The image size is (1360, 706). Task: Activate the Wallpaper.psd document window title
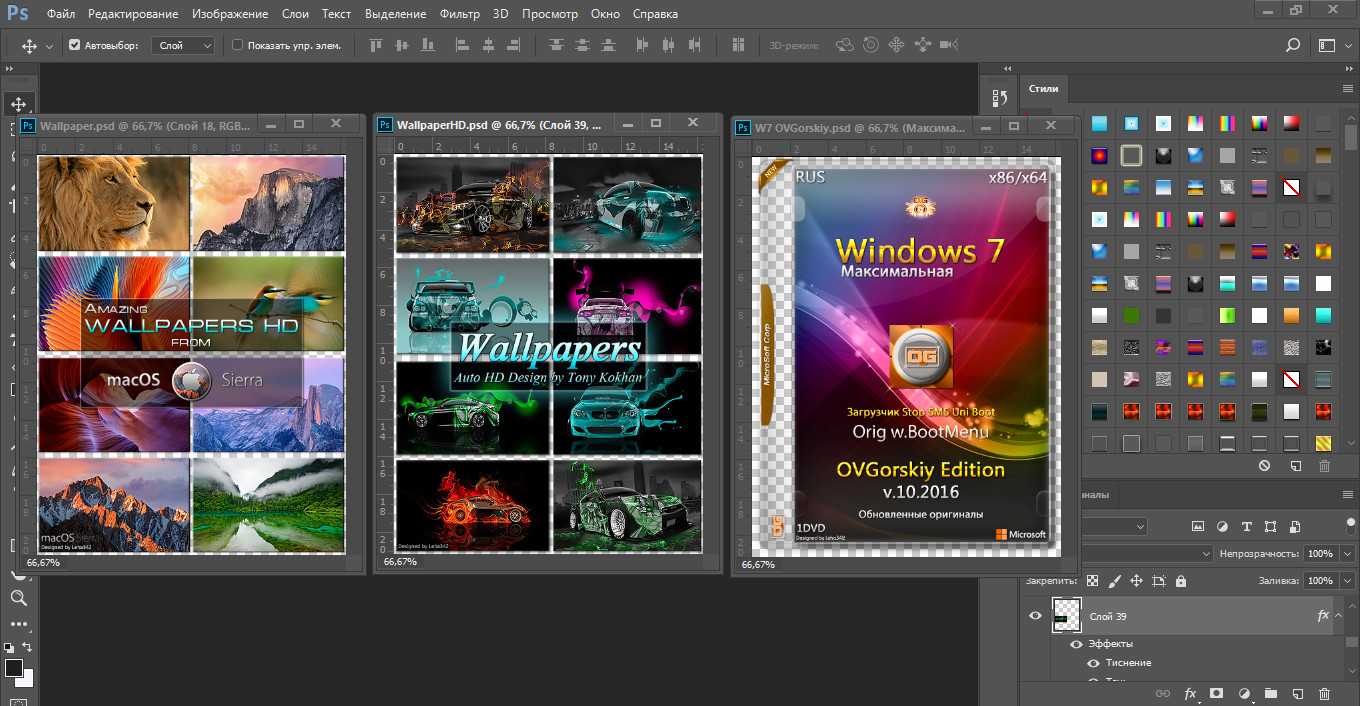pos(145,125)
